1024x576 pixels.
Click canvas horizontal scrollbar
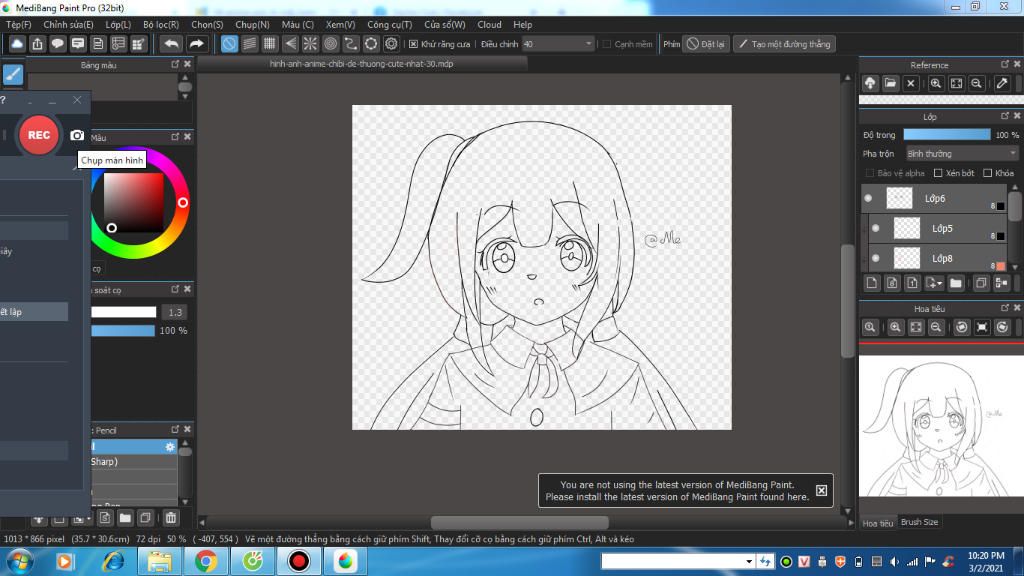point(520,522)
